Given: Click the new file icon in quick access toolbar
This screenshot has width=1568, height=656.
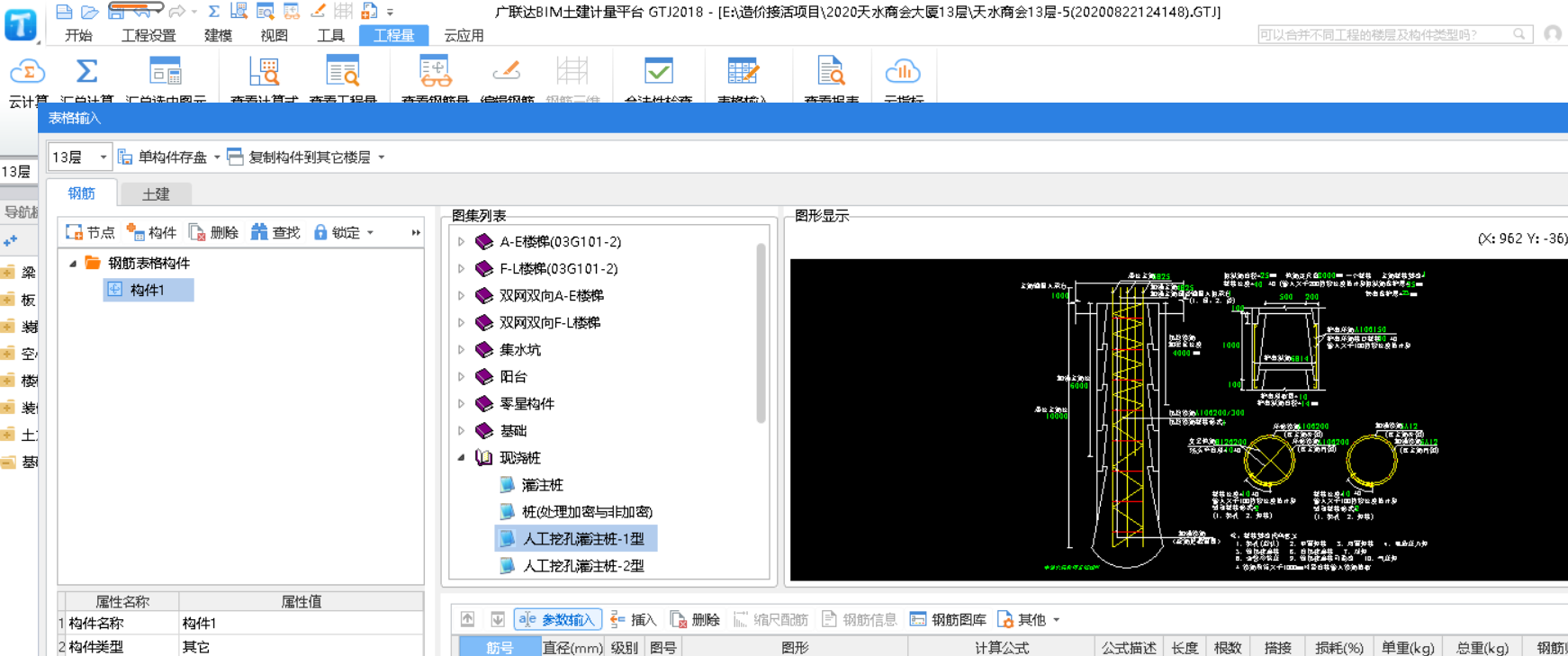Looking at the screenshot, I should click(x=64, y=12).
